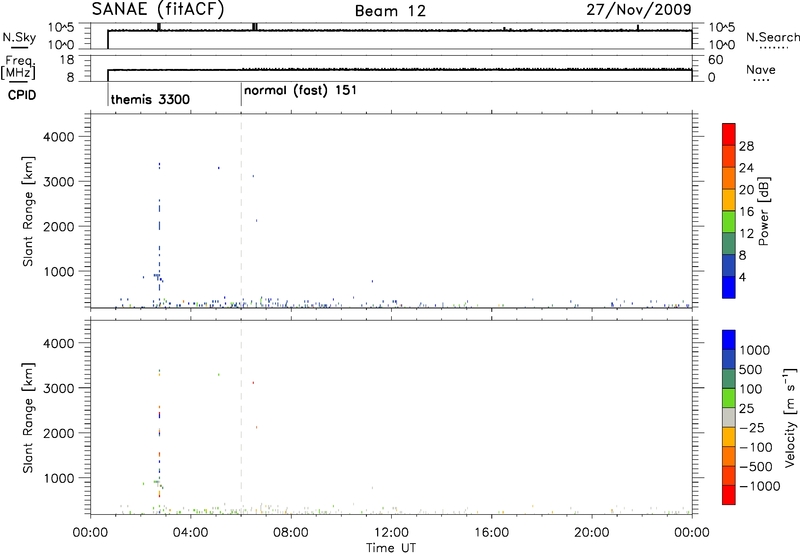Select the "N.Search" legend label

pyautogui.click(x=772, y=37)
